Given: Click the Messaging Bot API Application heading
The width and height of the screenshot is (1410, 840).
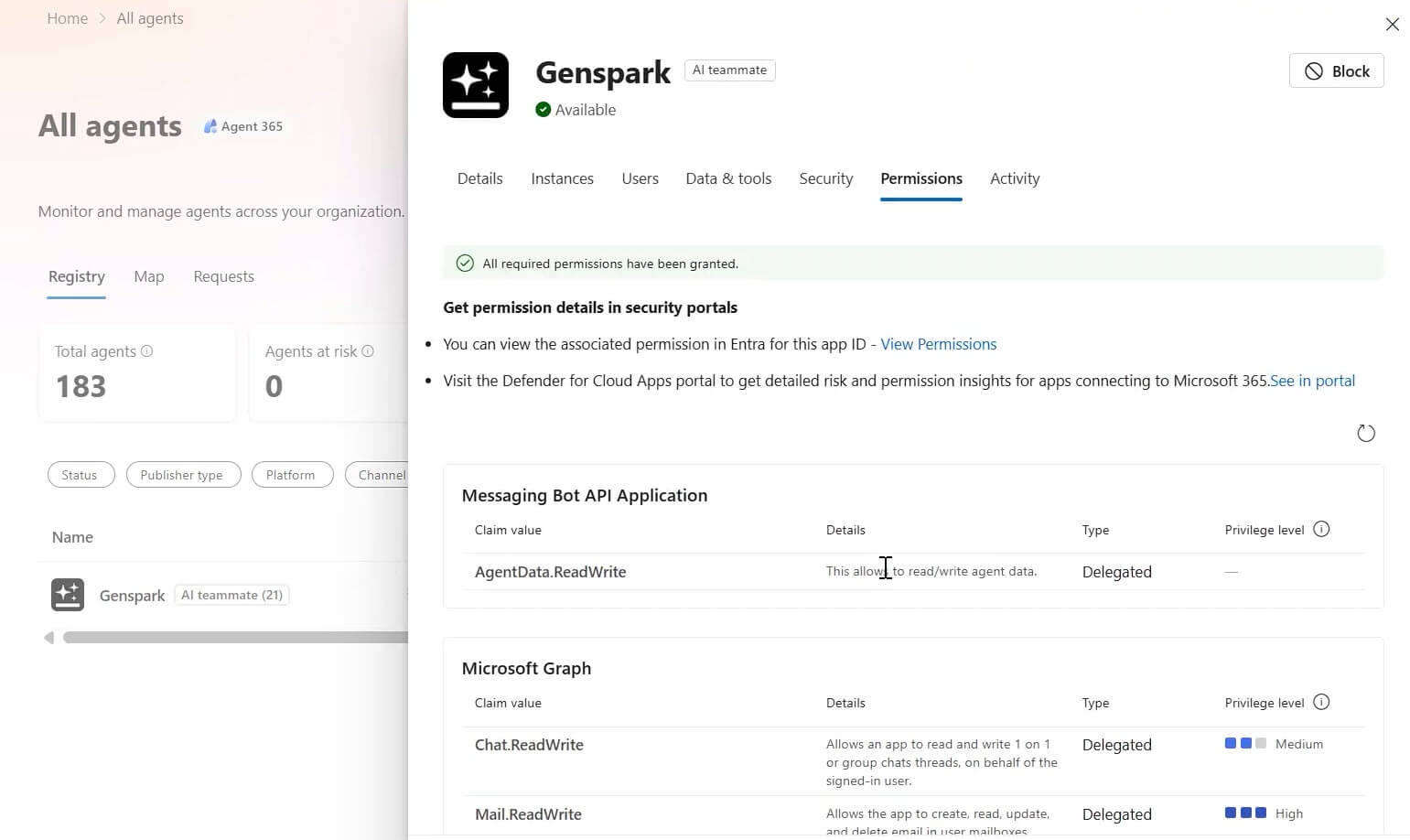Looking at the screenshot, I should tap(584, 495).
